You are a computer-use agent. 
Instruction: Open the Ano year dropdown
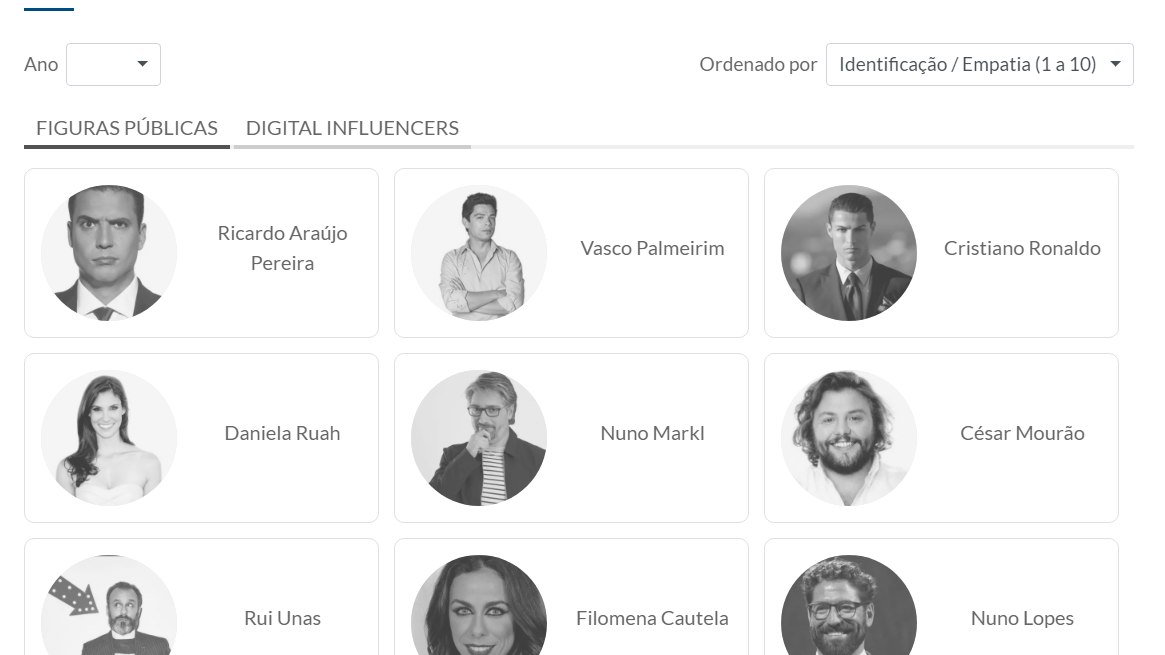click(113, 65)
